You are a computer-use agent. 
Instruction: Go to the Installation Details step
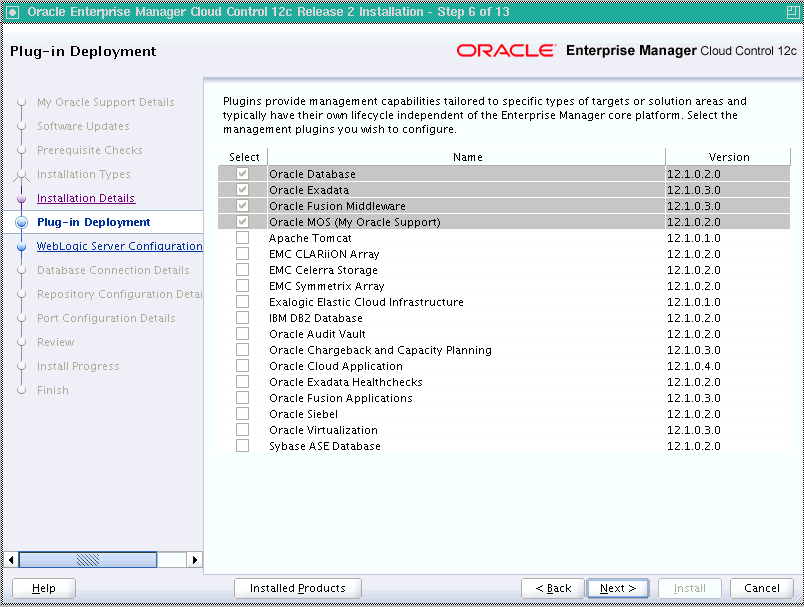pyautogui.click(x=86, y=198)
